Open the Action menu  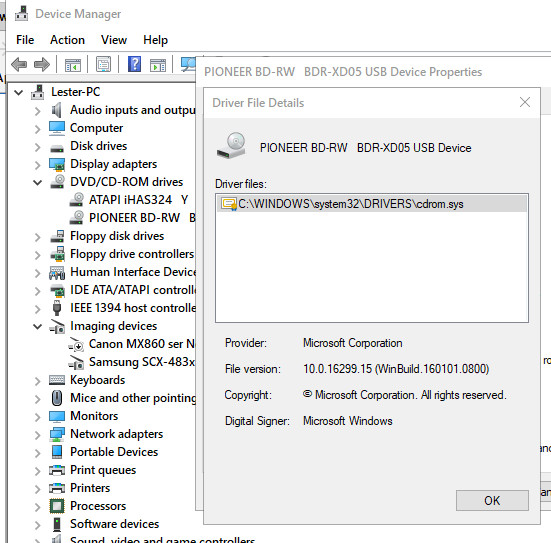[67, 40]
